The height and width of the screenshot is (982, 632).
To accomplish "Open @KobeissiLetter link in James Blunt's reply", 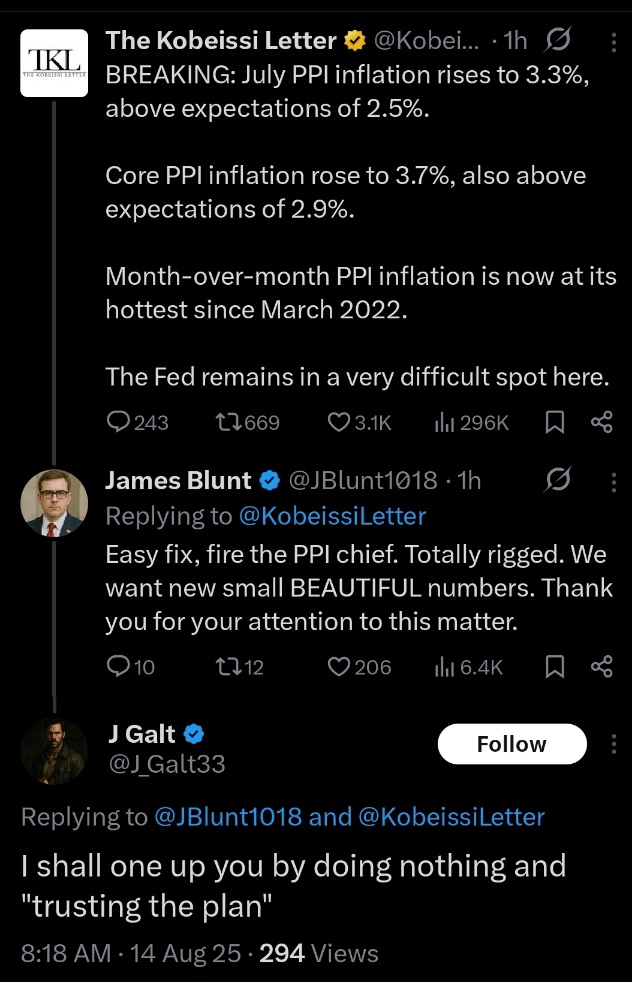I will [333, 516].
